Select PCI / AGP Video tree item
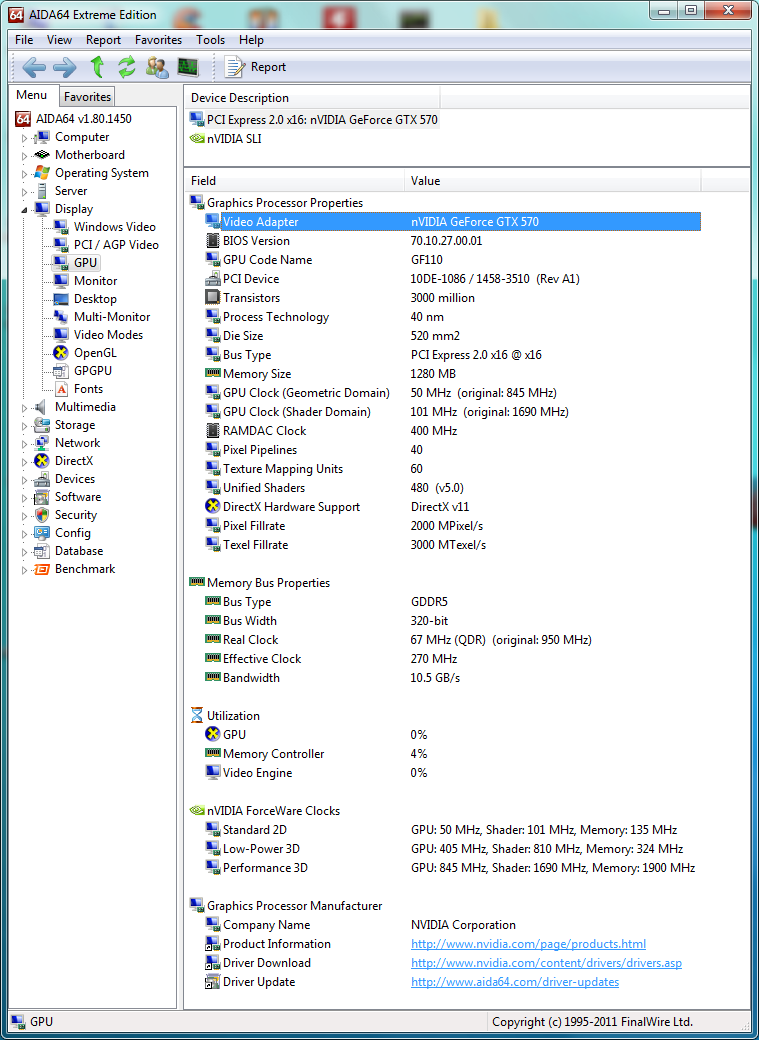Screen dimensions: 759x1040 [116, 245]
